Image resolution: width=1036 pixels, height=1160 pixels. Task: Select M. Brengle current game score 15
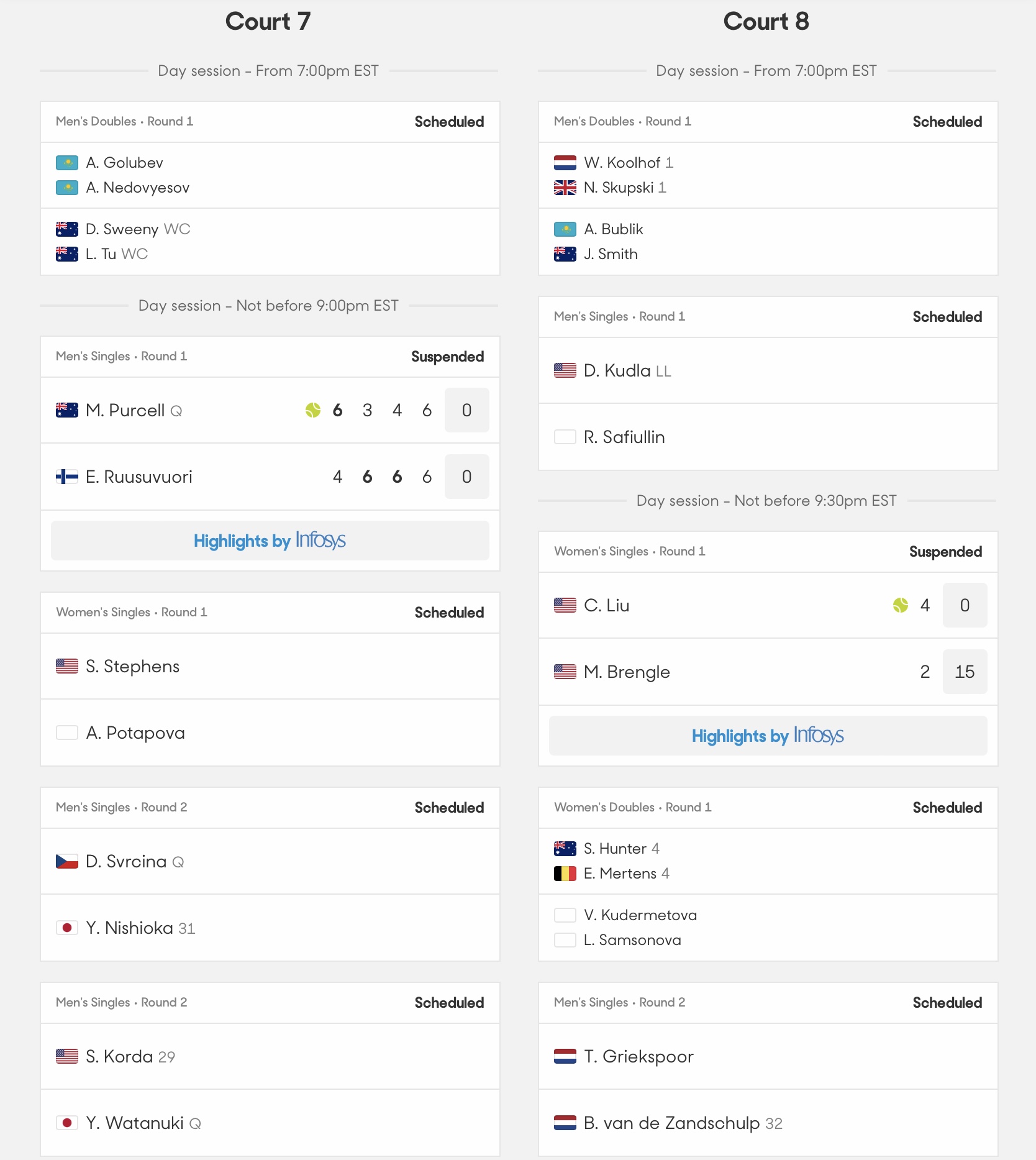point(965,672)
